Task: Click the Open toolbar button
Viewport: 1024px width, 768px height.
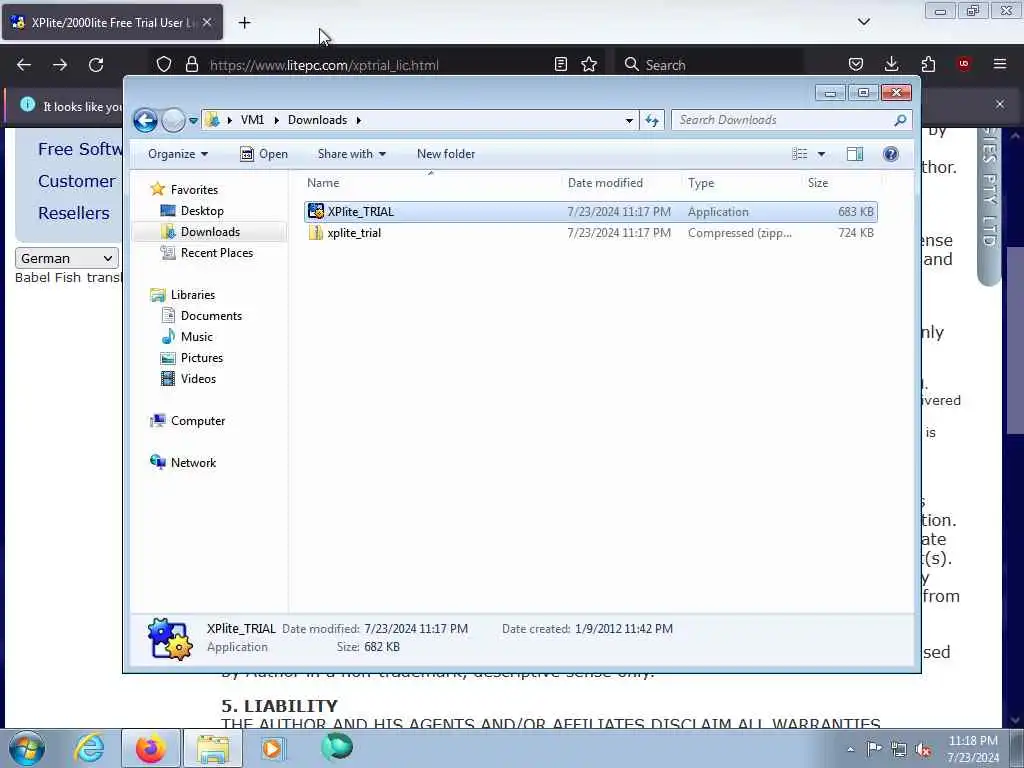Action: (x=264, y=154)
